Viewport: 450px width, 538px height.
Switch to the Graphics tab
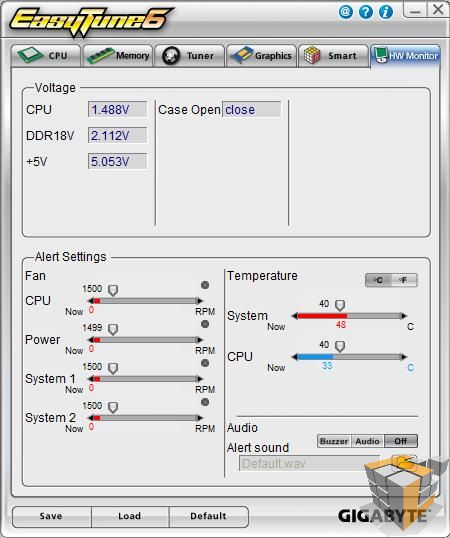(261, 56)
